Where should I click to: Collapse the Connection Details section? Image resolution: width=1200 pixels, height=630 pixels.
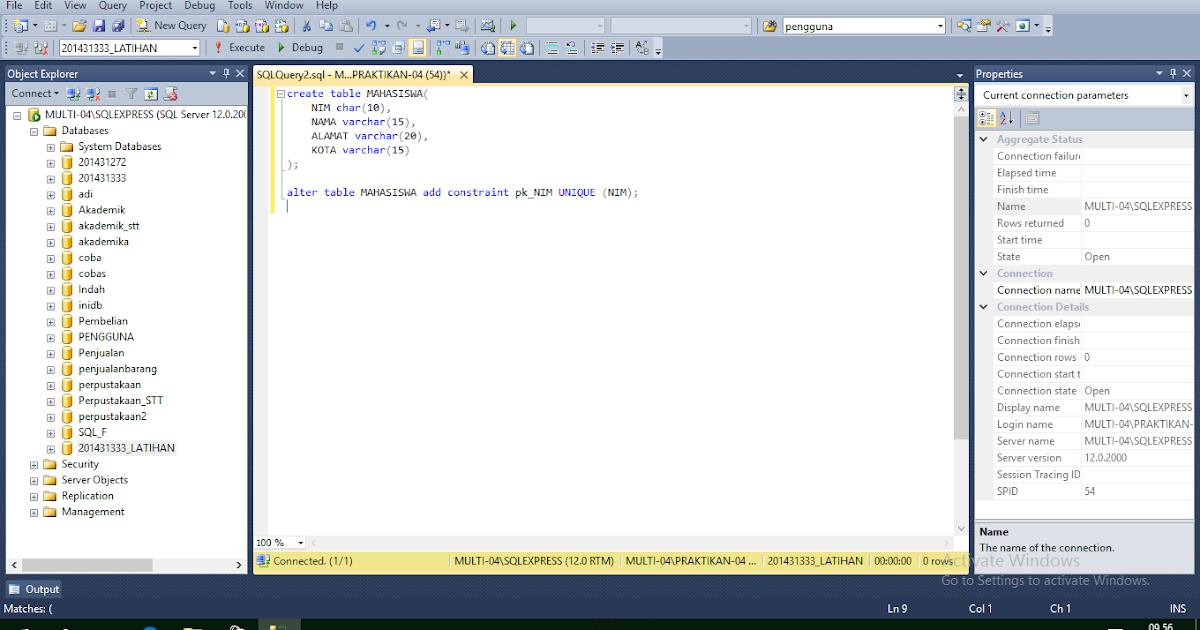click(984, 307)
